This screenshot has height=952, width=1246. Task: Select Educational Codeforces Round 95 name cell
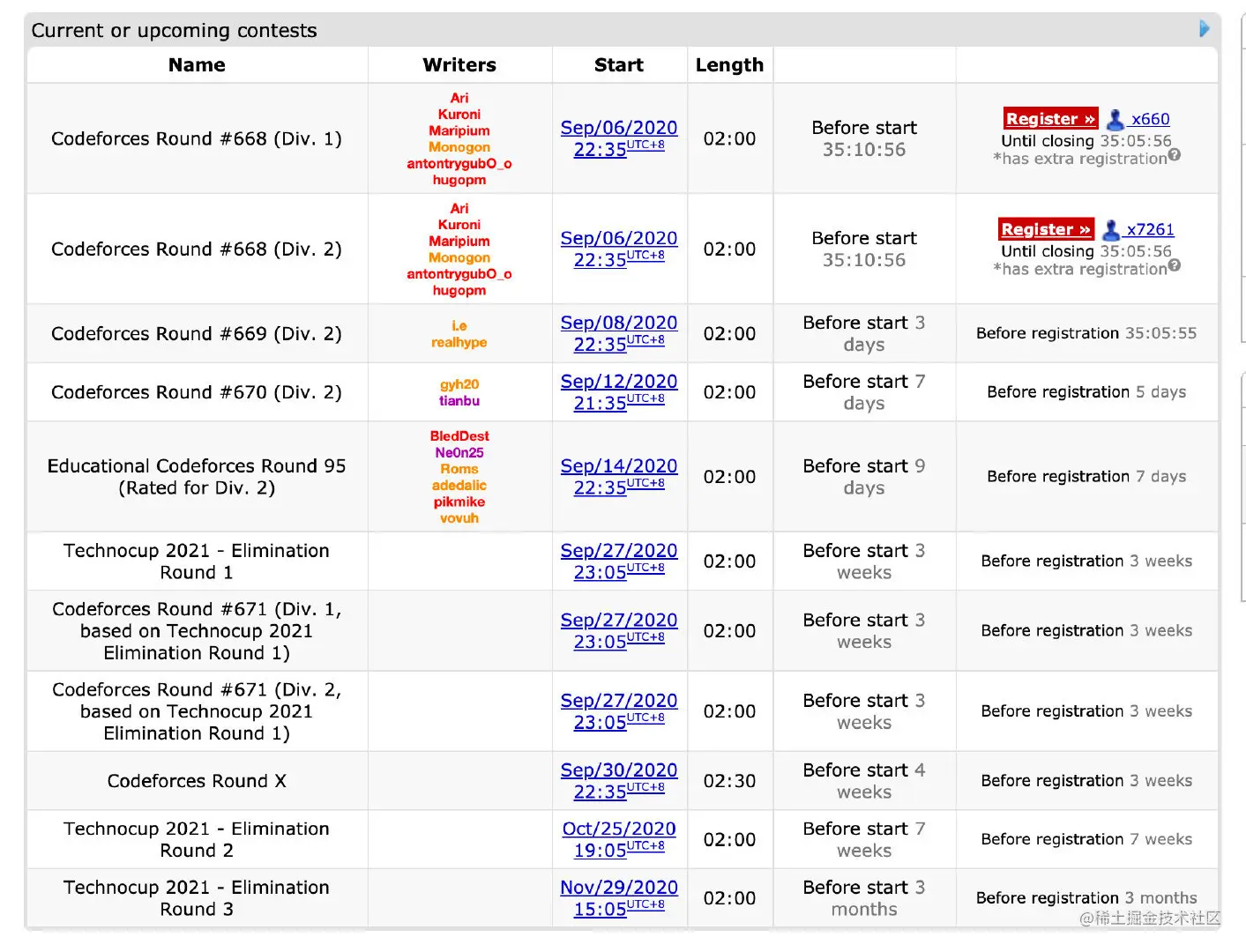[197, 477]
